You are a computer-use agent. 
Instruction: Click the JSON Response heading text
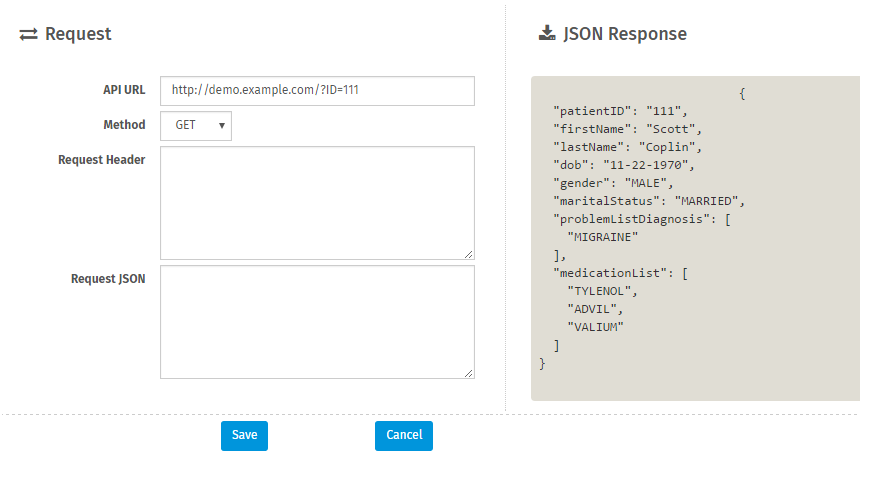[625, 34]
